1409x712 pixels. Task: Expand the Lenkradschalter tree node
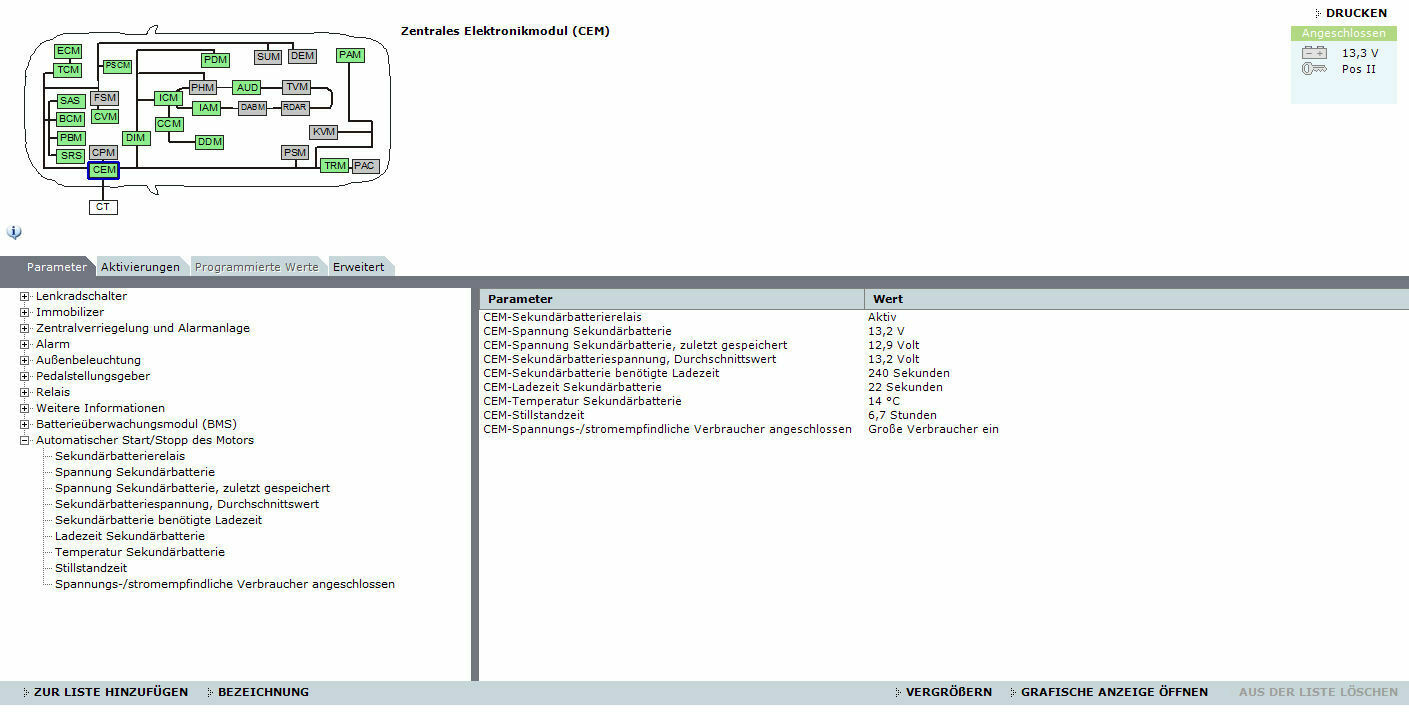(25, 296)
